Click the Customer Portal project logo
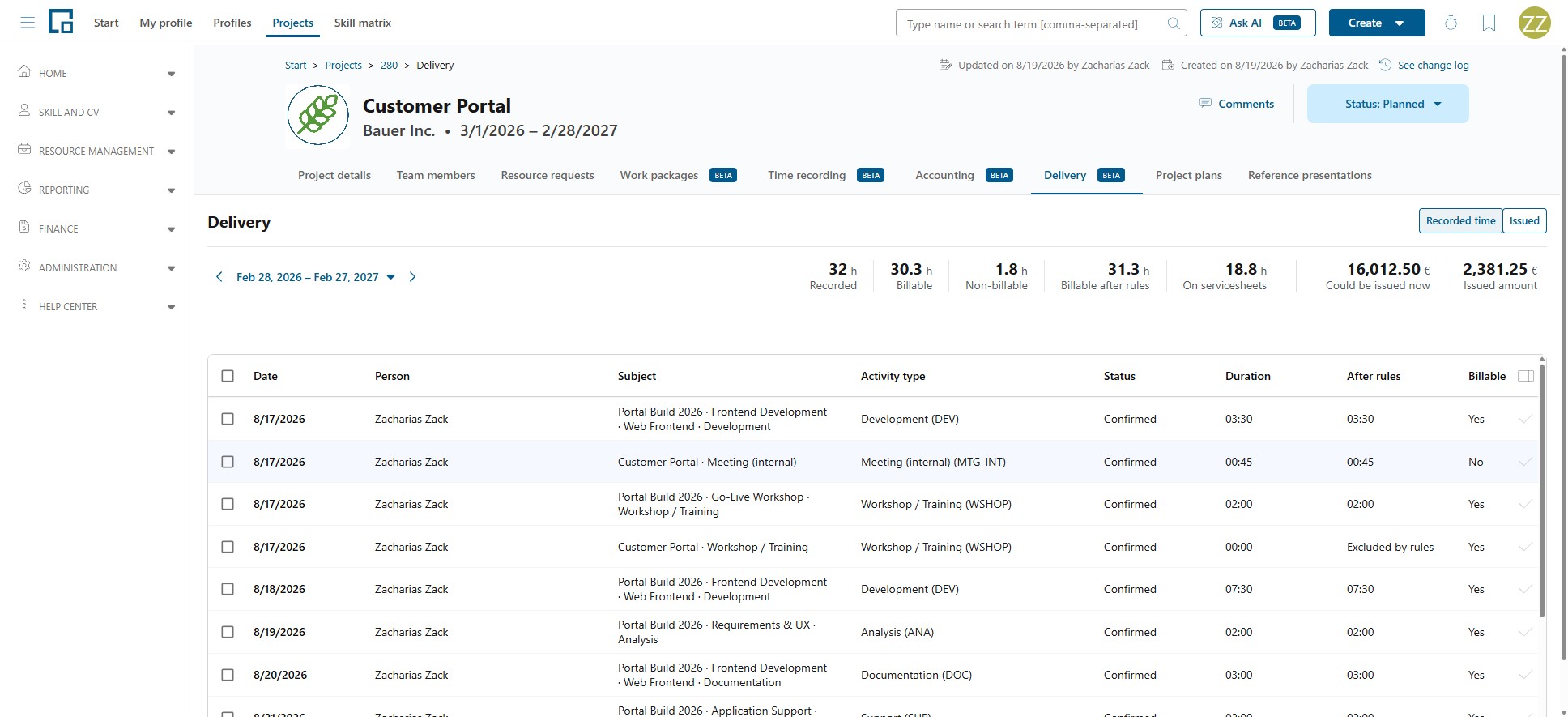 (x=317, y=117)
